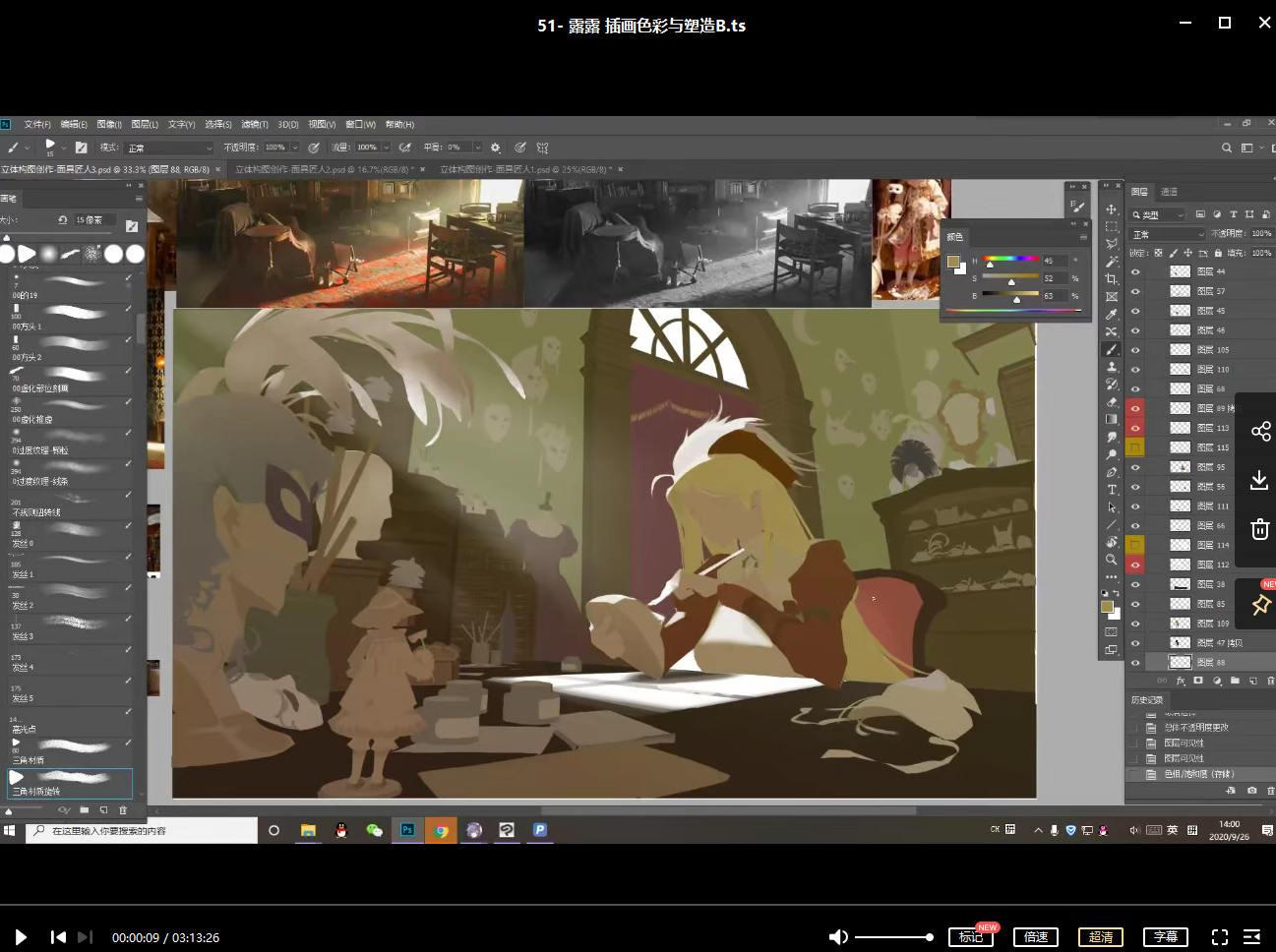Open Photoshop from the Windows taskbar
This screenshot has width=1276, height=952.
click(x=407, y=831)
